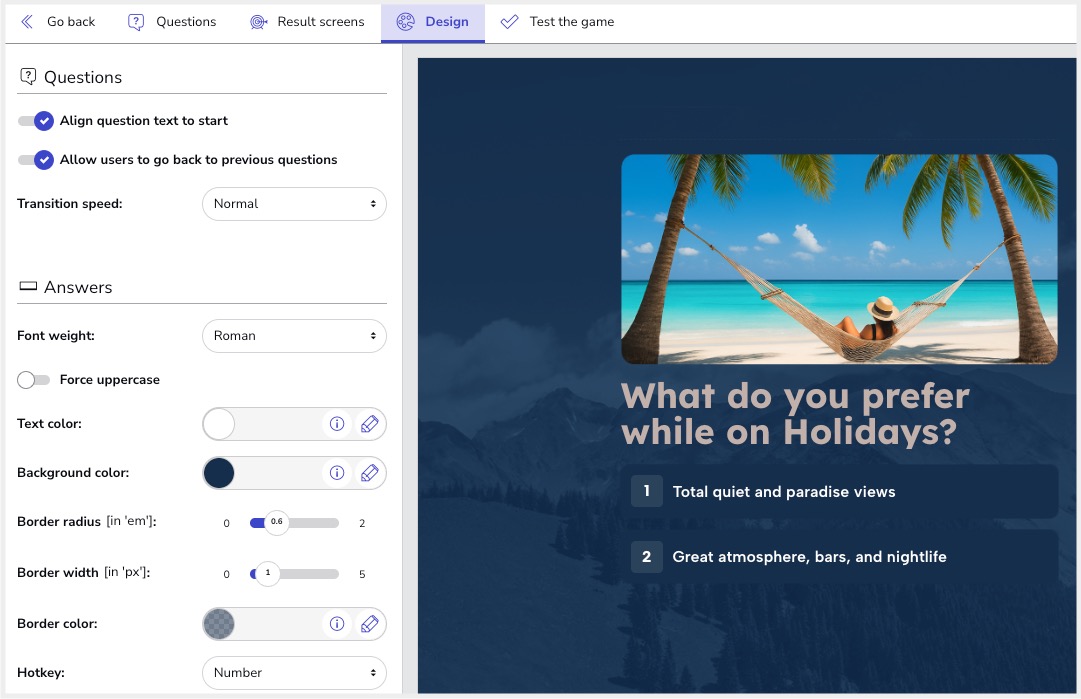Screen dimensions: 1081x699
Task: Toggle Allow users to go back option
Action: tap(36, 160)
